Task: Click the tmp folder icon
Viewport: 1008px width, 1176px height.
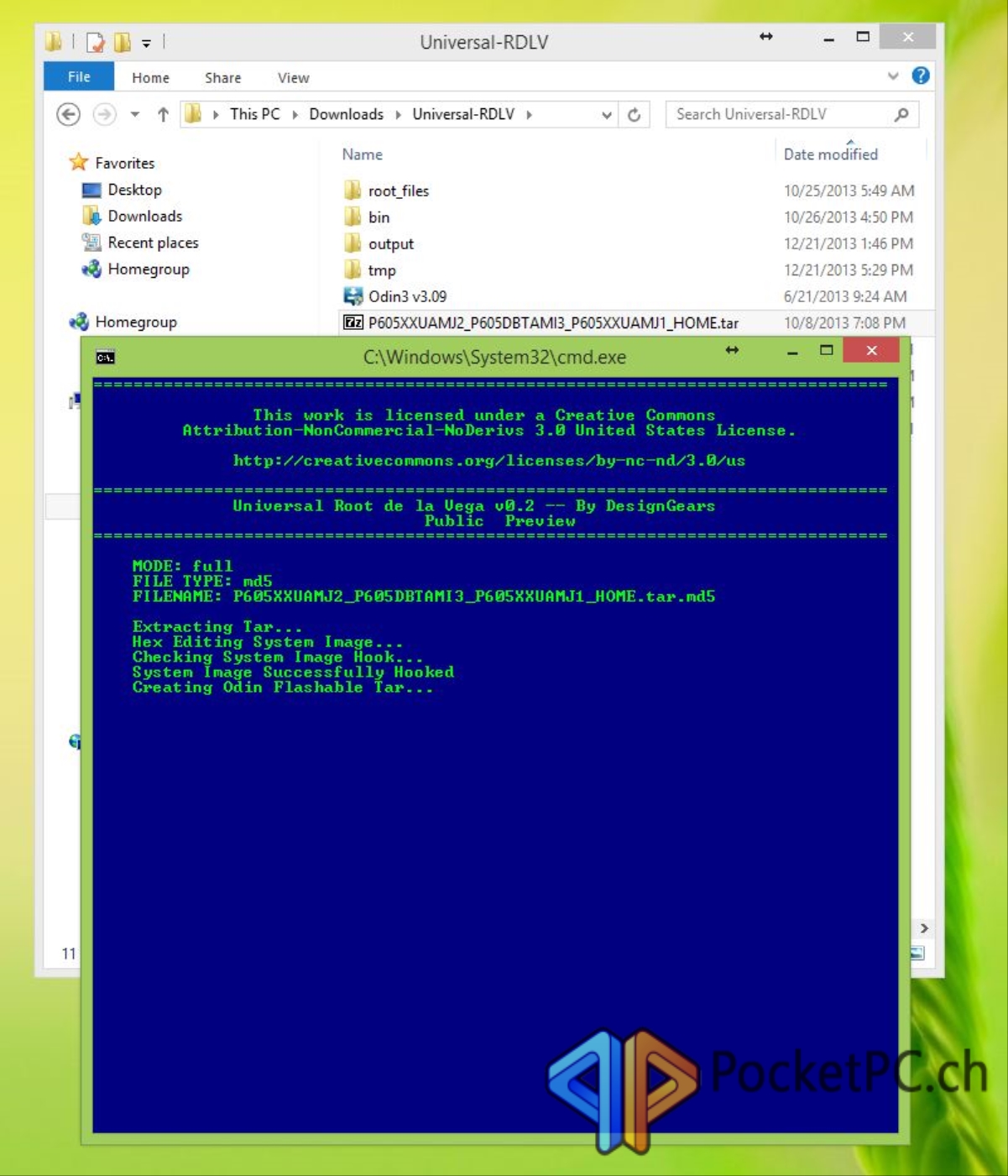Action: [x=353, y=270]
